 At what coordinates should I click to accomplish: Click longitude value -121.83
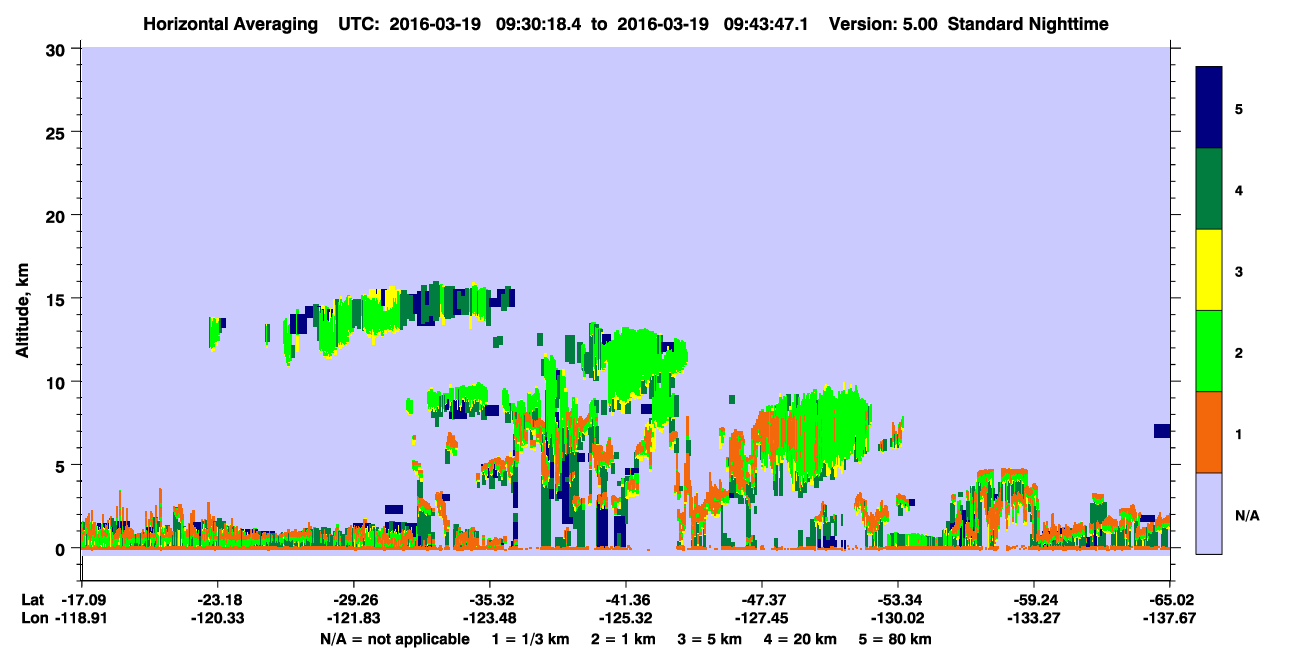pyautogui.click(x=353, y=619)
